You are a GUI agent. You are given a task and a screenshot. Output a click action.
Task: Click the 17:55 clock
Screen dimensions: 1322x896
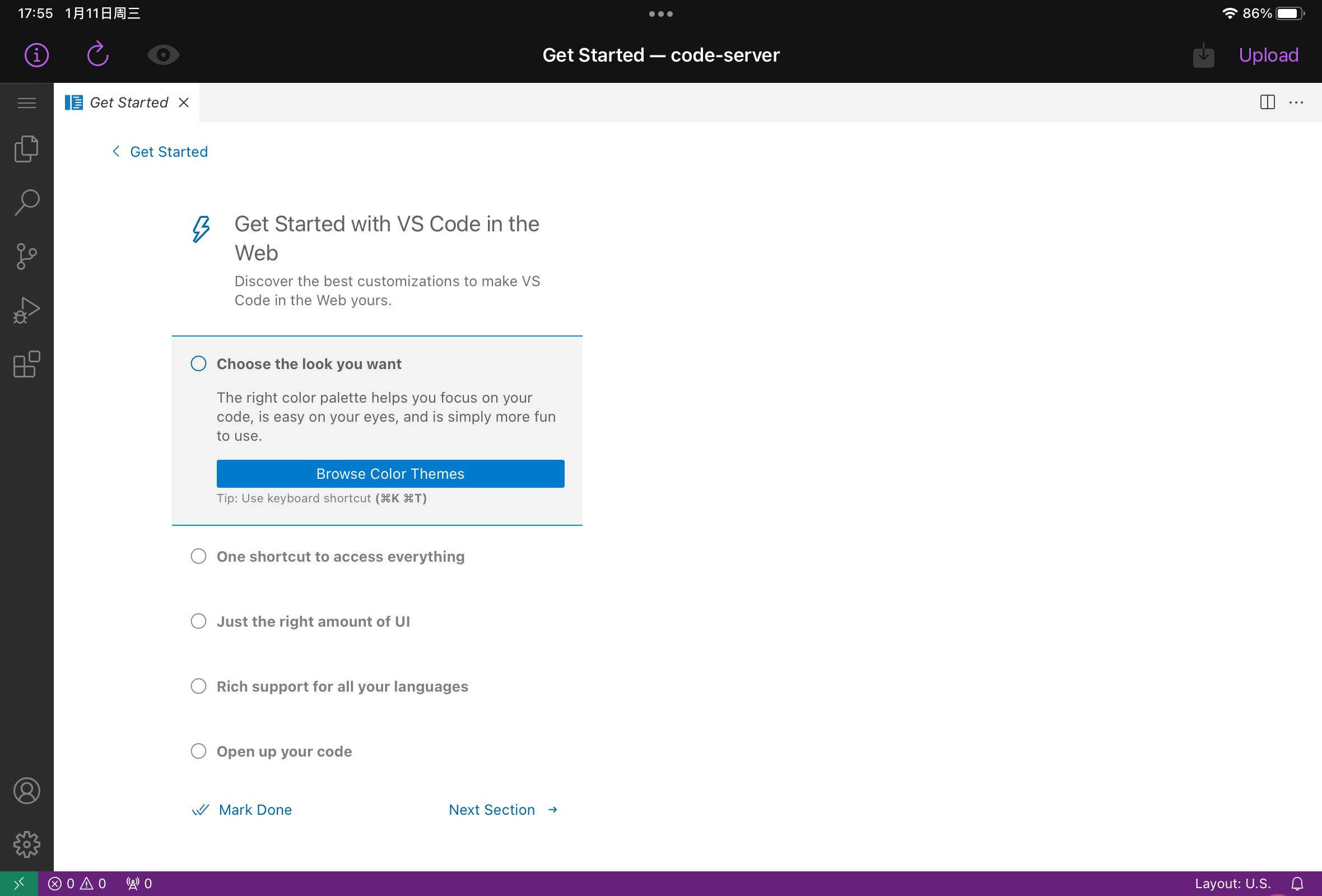pyautogui.click(x=35, y=13)
